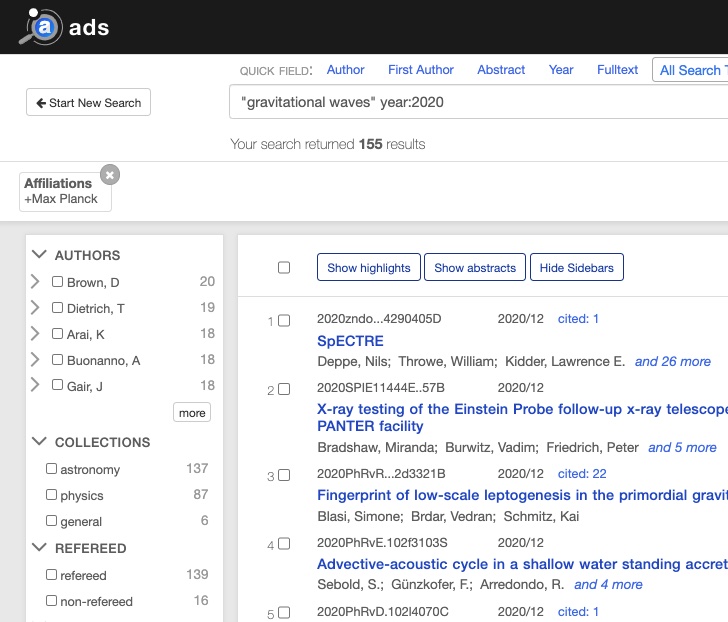The height and width of the screenshot is (622, 728).
Task: Open the SpECTRE paper title link
Action: pyautogui.click(x=350, y=341)
